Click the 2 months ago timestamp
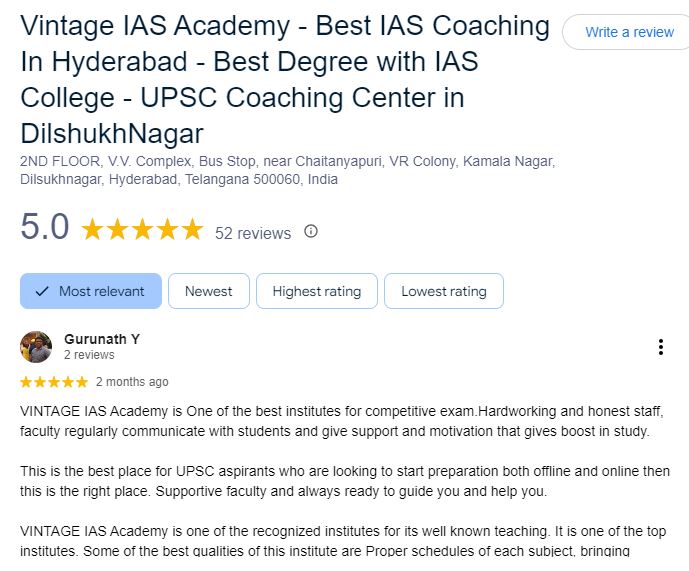689x571 pixels. click(x=132, y=382)
